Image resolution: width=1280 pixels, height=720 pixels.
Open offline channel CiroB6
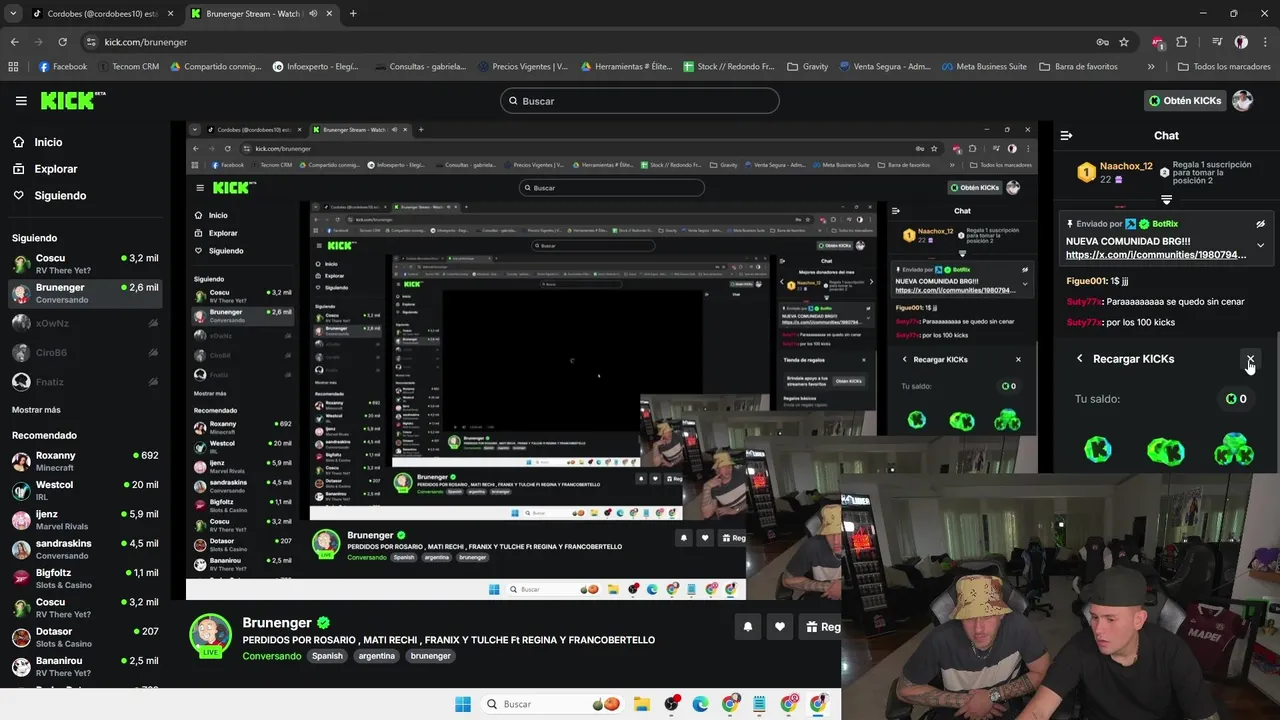[84, 352]
